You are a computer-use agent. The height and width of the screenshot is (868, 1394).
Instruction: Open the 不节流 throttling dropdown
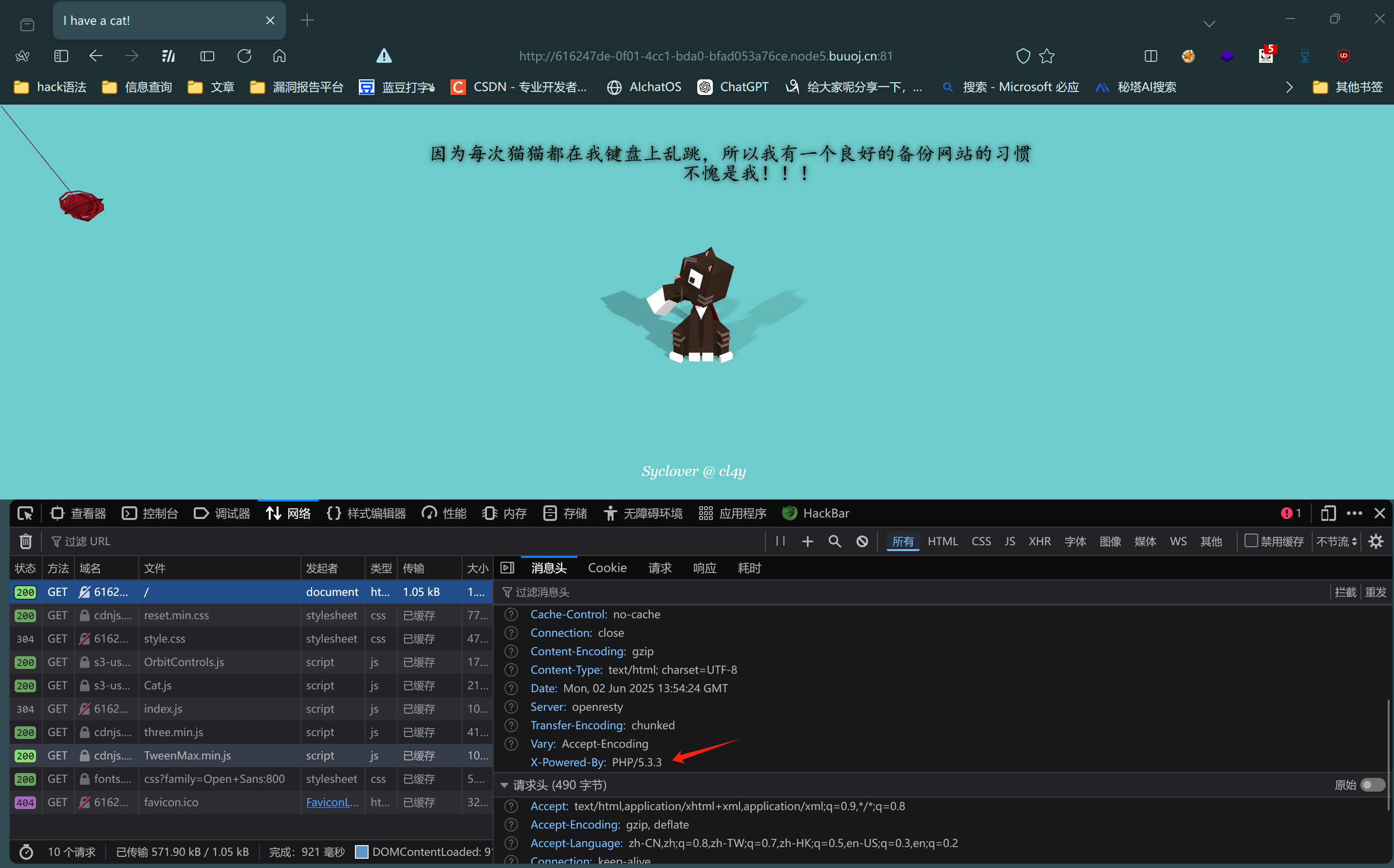point(1337,541)
